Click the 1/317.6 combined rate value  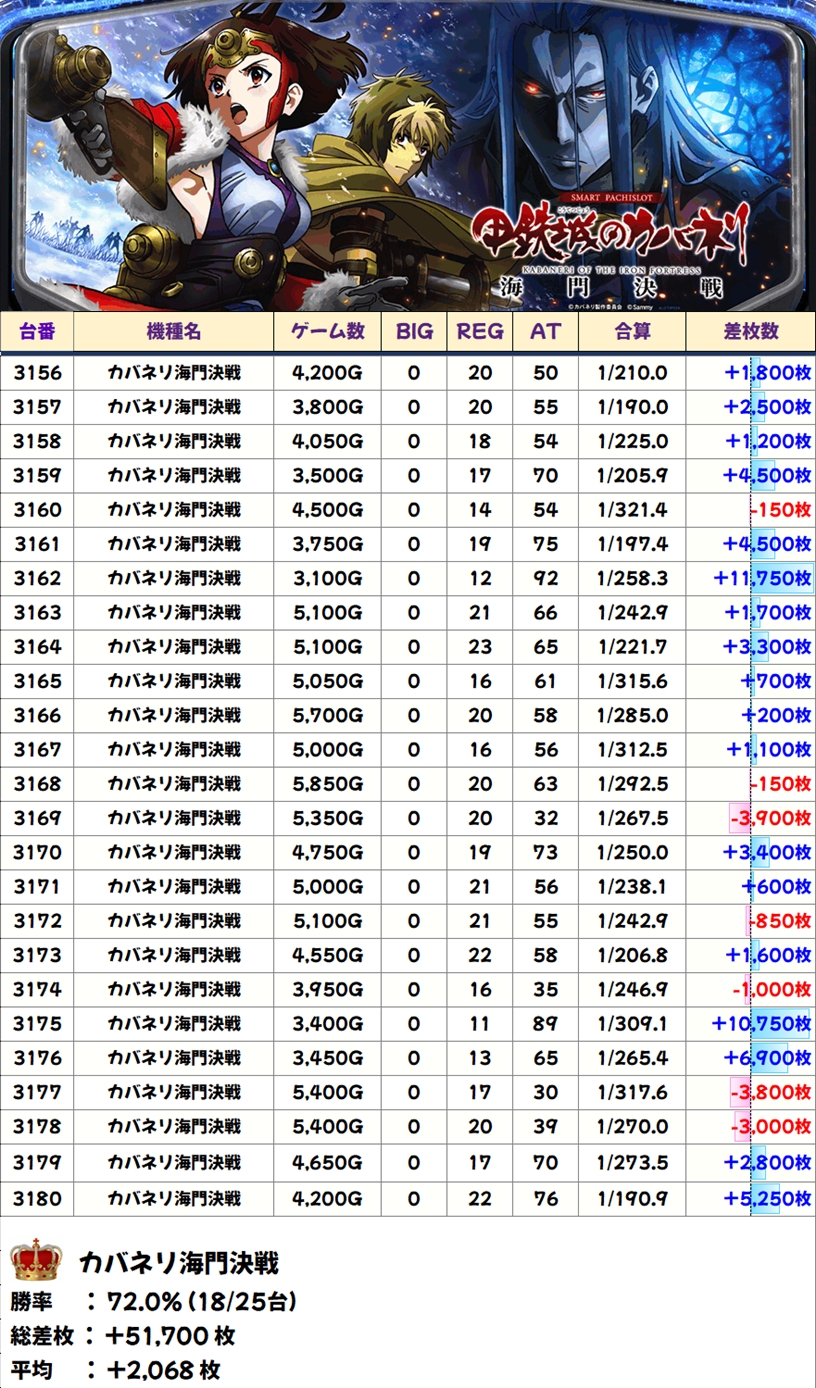632,1092
